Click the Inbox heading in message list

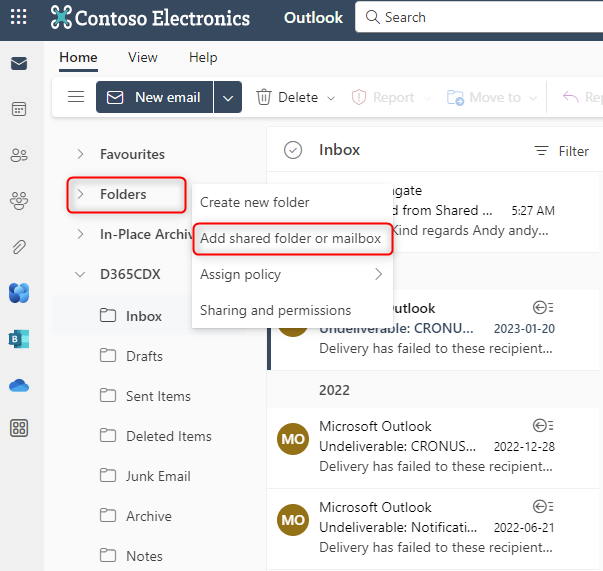[339, 150]
